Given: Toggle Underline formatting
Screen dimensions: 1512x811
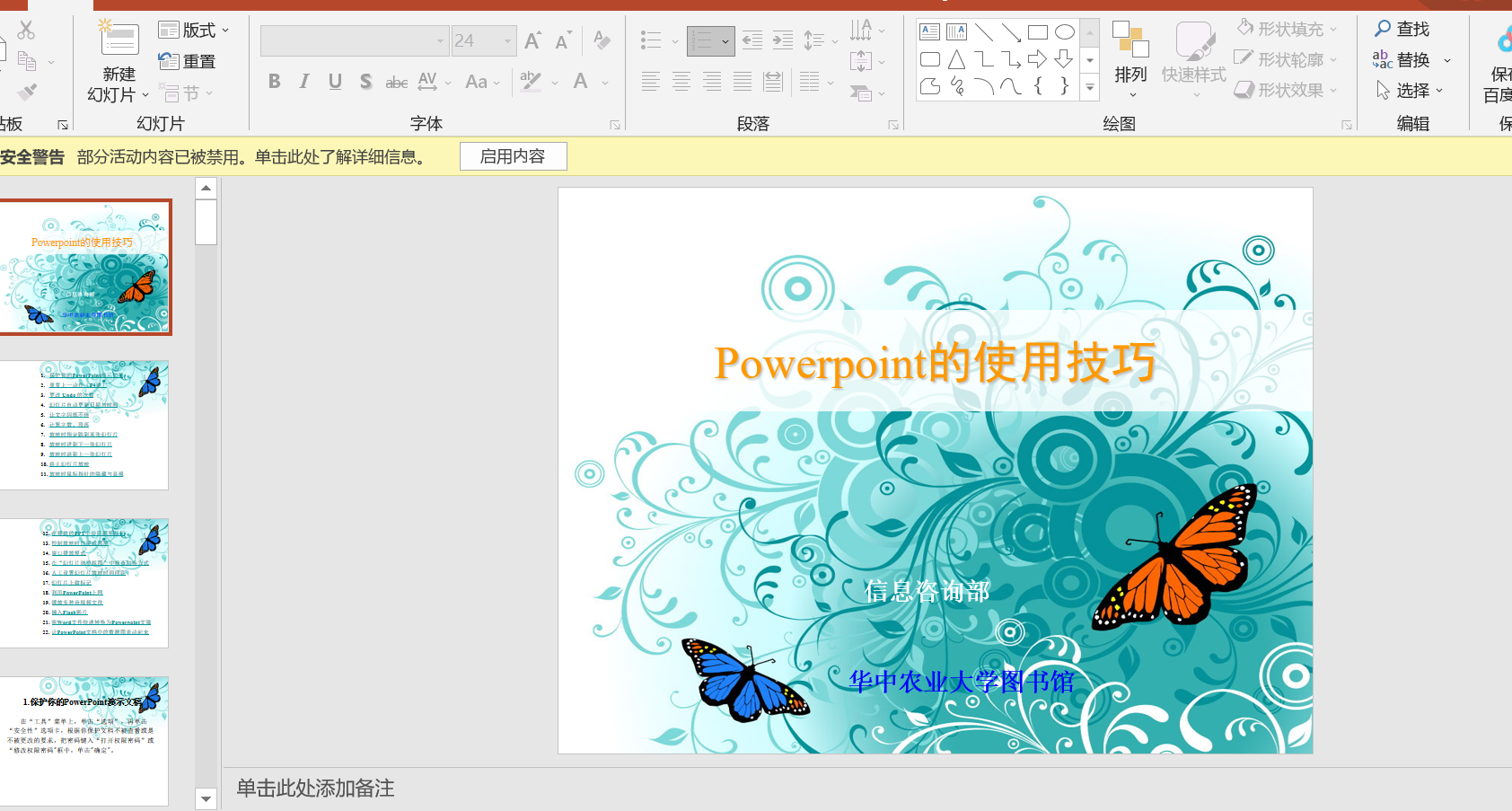Looking at the screenshot, I should click(x=335, y=82).
